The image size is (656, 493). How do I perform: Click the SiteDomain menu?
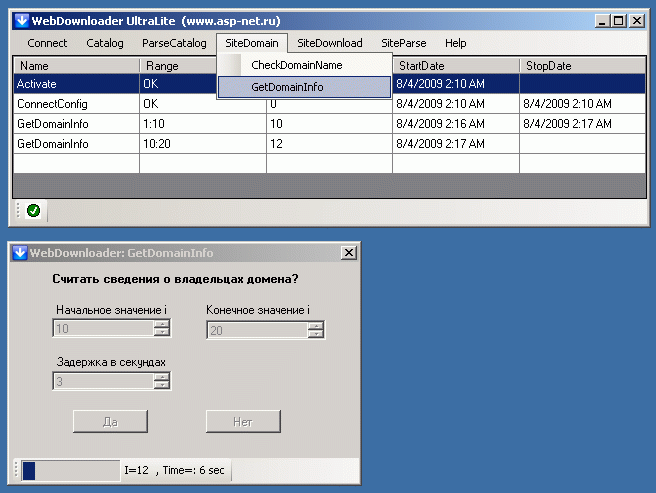pyautogui.click(x=252, y=43)
